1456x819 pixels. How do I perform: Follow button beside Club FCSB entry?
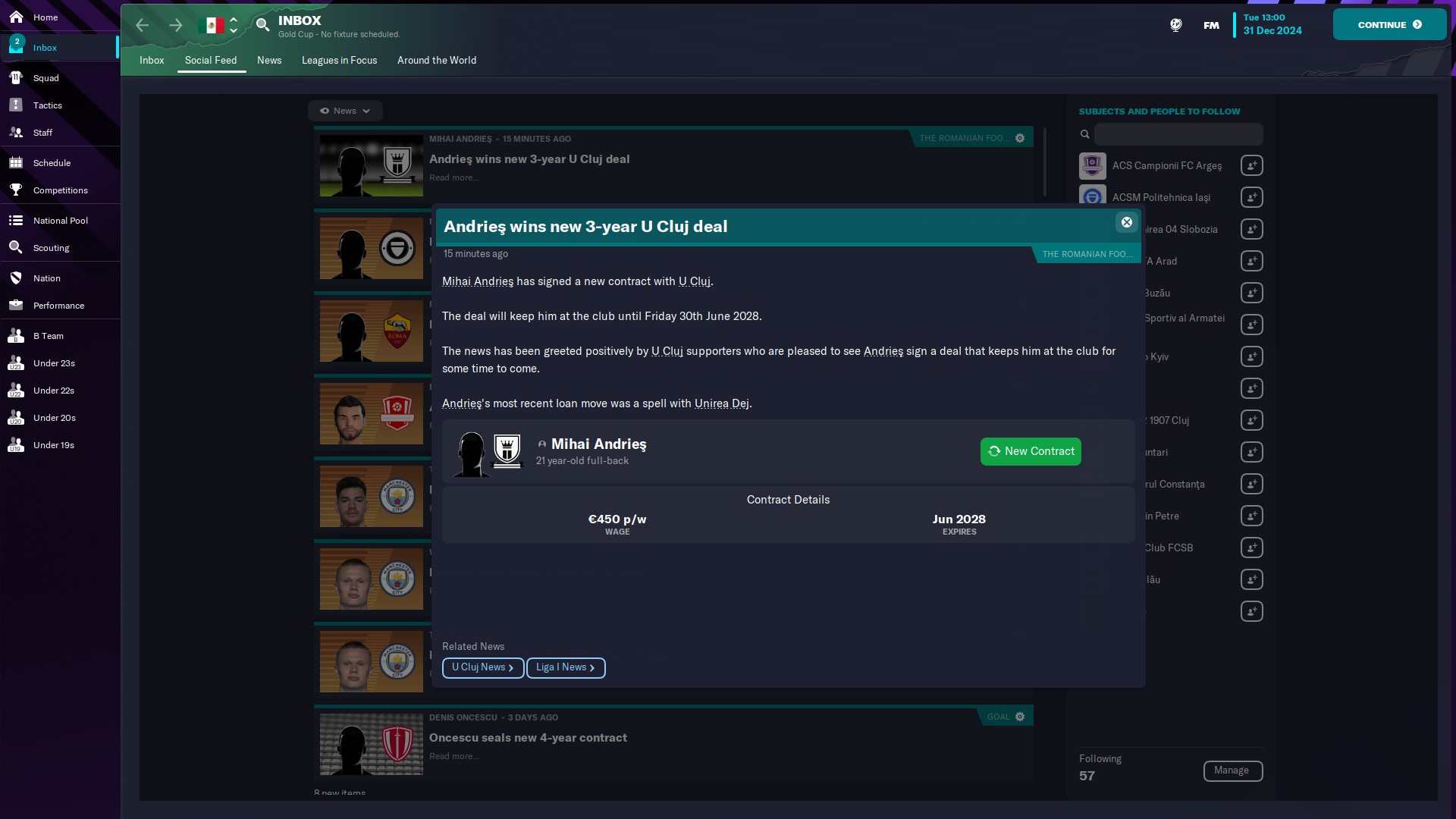coord(1252,548)
